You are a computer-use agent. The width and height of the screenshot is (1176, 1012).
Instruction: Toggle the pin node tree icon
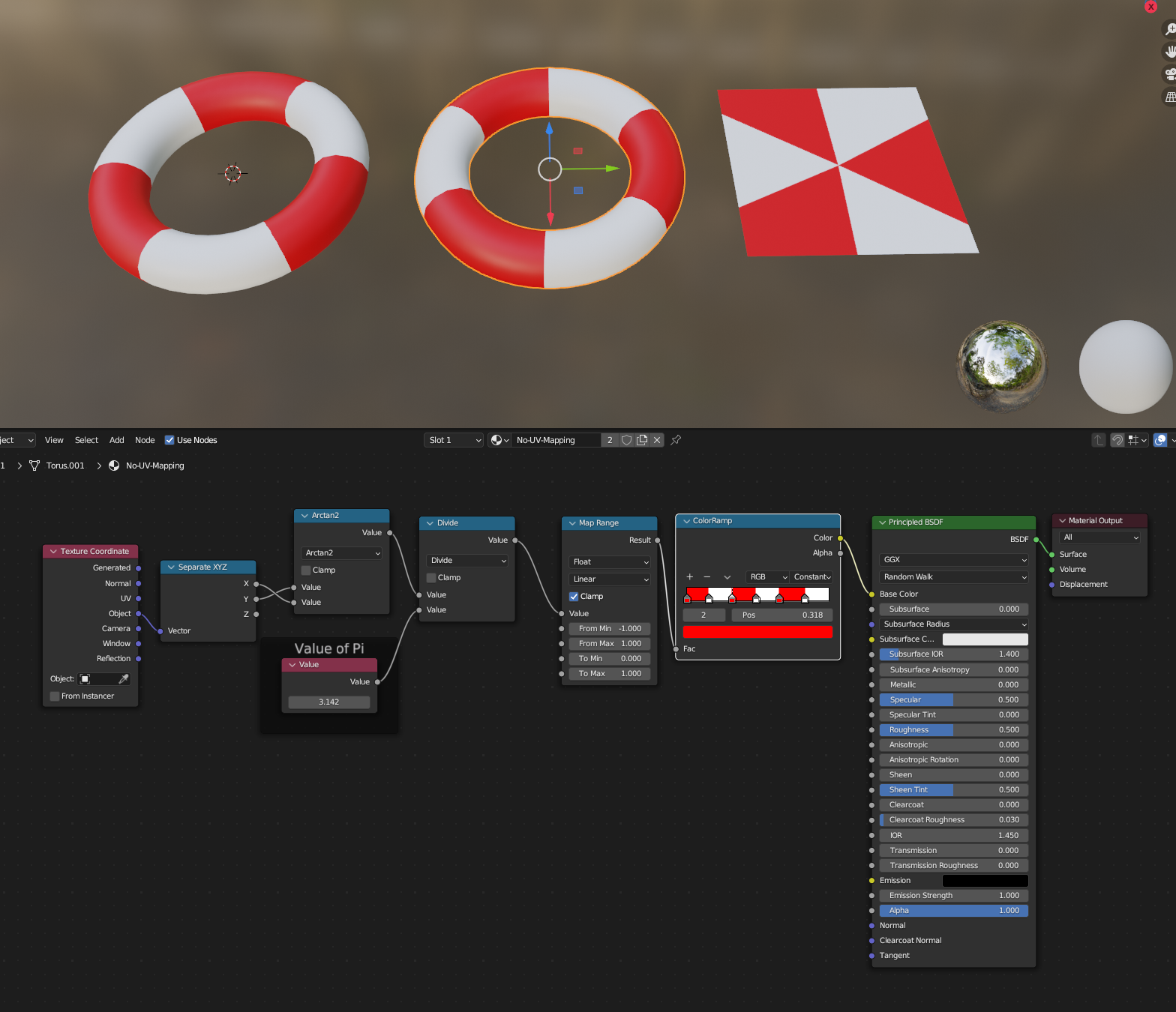(676, 440)
